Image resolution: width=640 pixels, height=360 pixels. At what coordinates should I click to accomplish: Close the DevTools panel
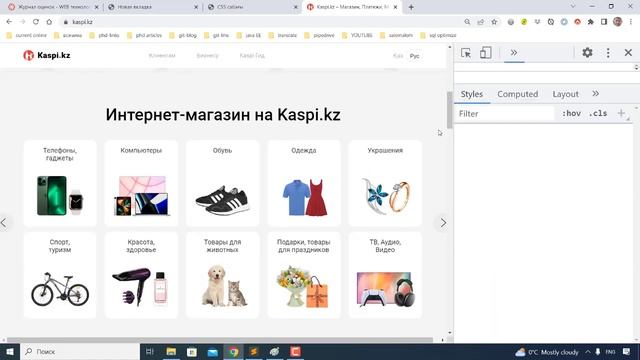(x=628, y=53)
